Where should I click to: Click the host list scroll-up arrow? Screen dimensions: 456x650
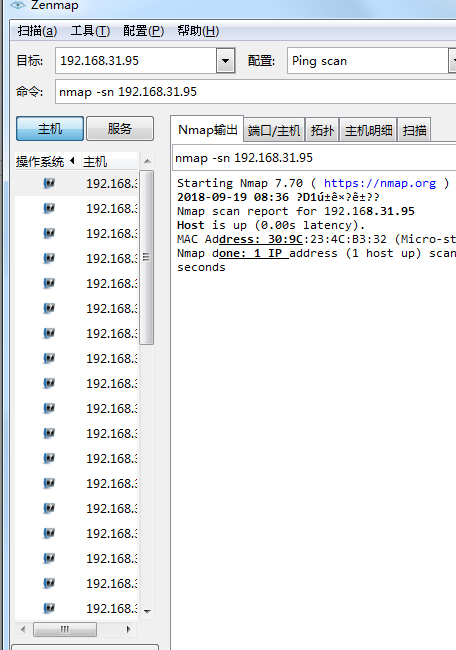[147, 161]
